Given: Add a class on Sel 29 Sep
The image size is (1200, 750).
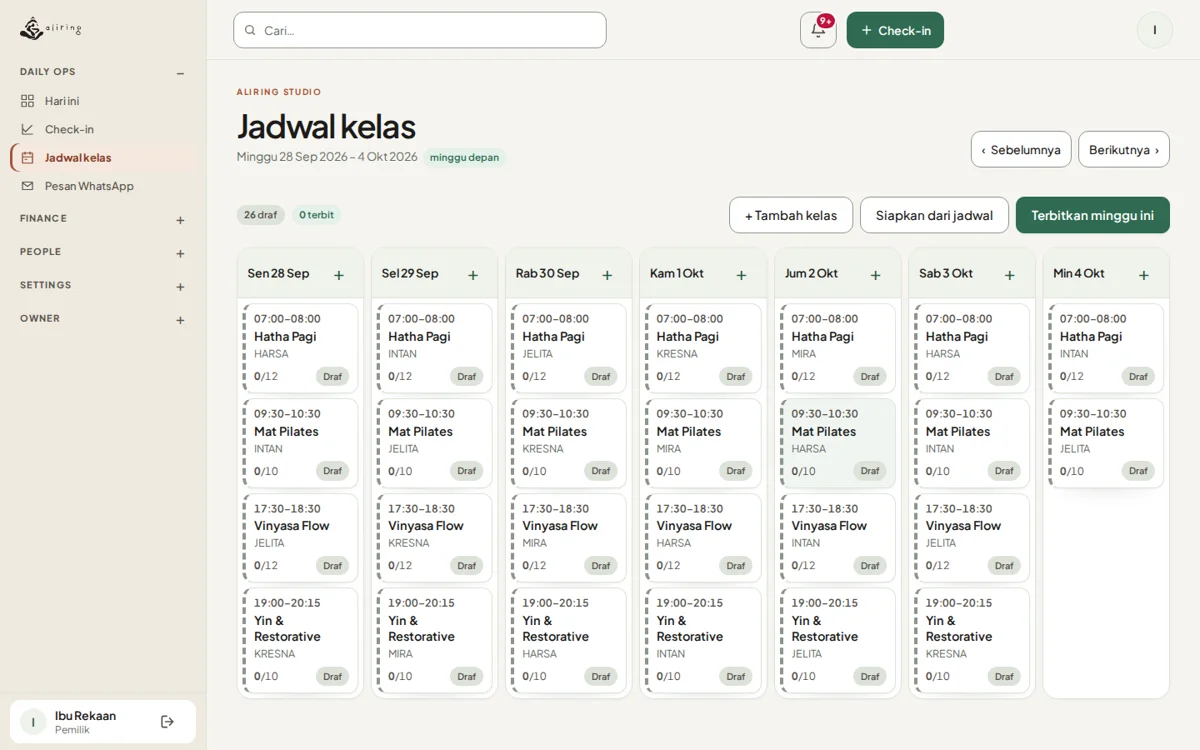Looking at the screenshot, I should pyautogui.click(x=473, y=275).
